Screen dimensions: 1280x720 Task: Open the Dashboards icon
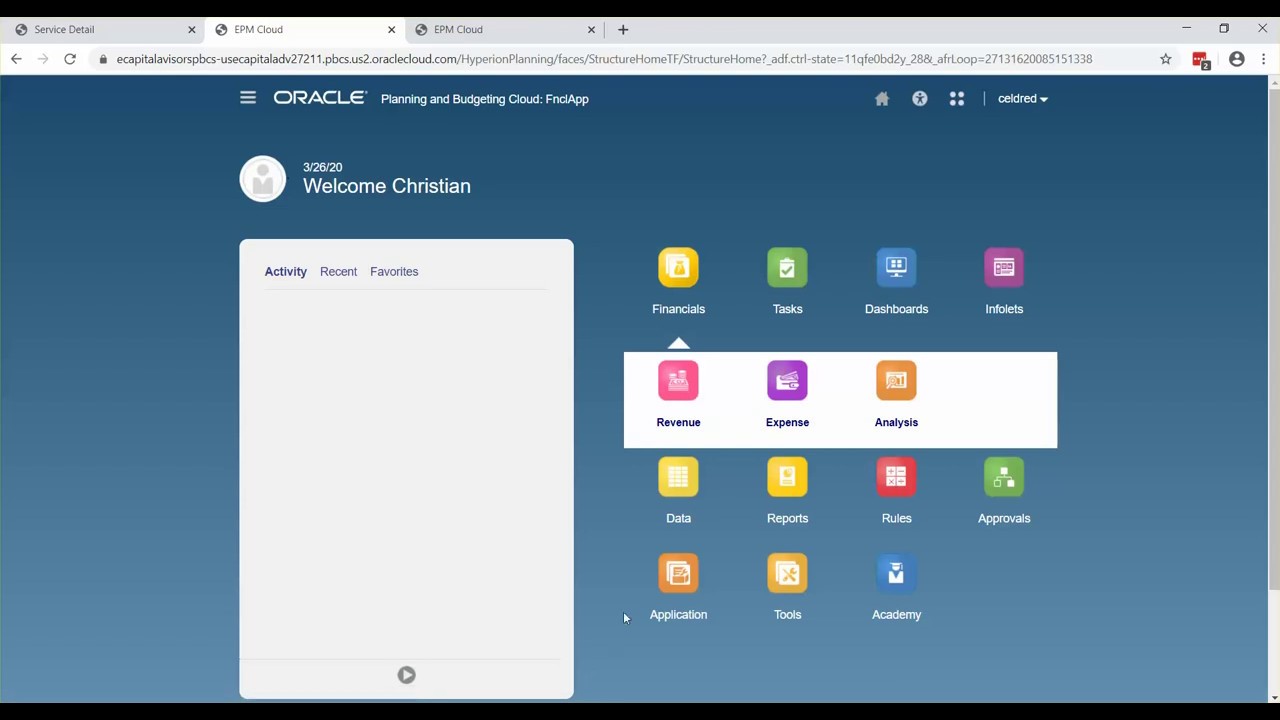coord(896,268)
